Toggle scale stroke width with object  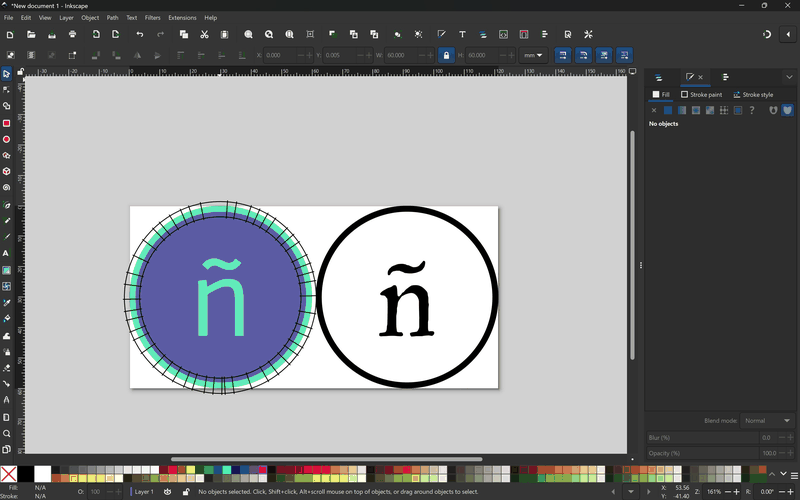(x=563, y=55)
